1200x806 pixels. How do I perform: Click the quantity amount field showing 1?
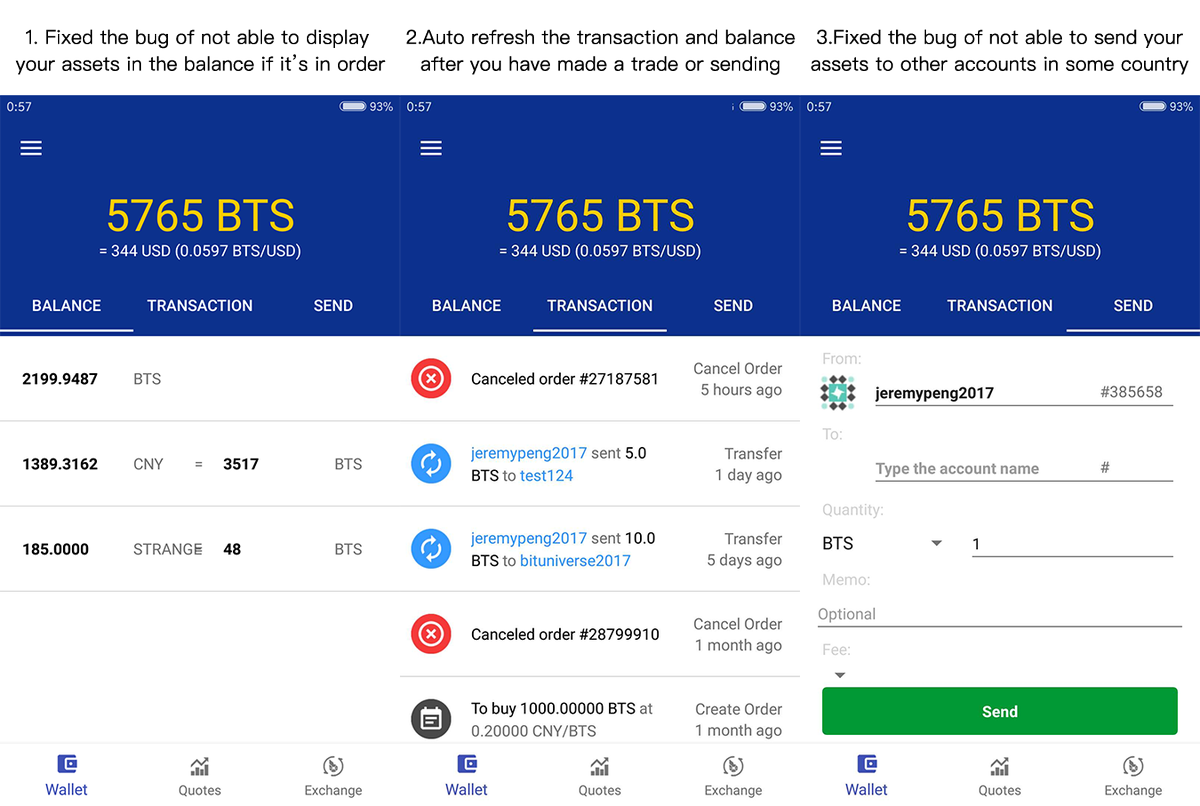click(x=1072, y=544)
